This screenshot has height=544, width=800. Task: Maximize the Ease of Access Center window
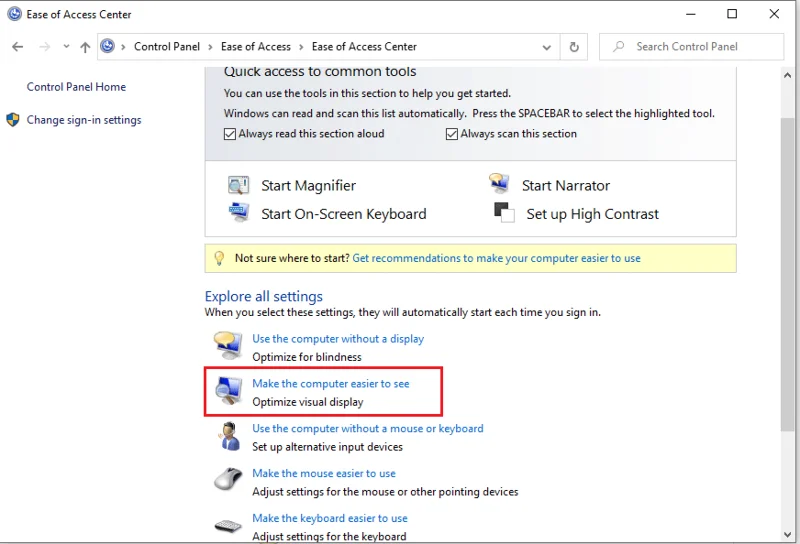pyautogui.click(x=732, y=14)
